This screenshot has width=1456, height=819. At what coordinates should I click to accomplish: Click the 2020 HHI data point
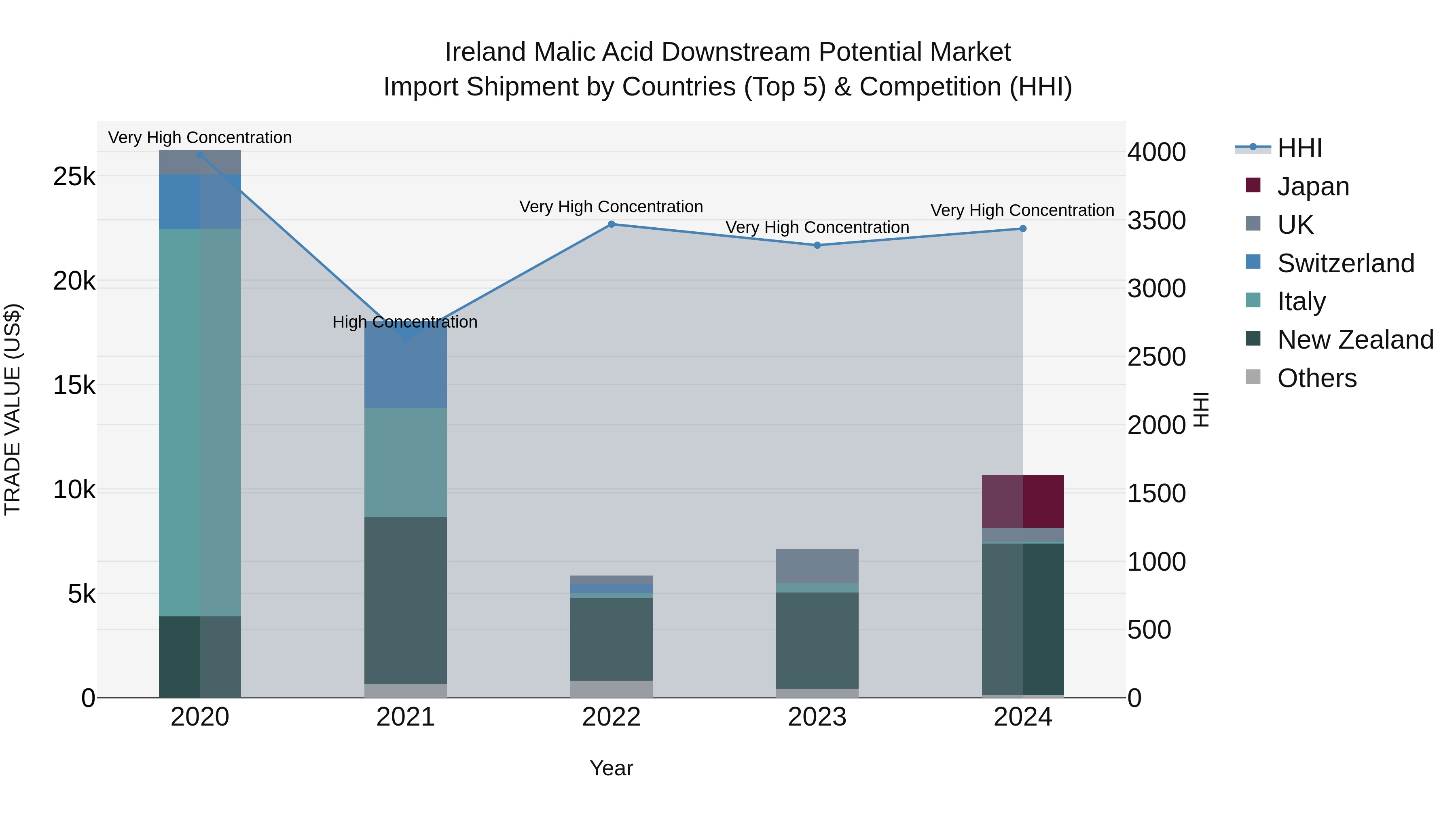(200, 155)
